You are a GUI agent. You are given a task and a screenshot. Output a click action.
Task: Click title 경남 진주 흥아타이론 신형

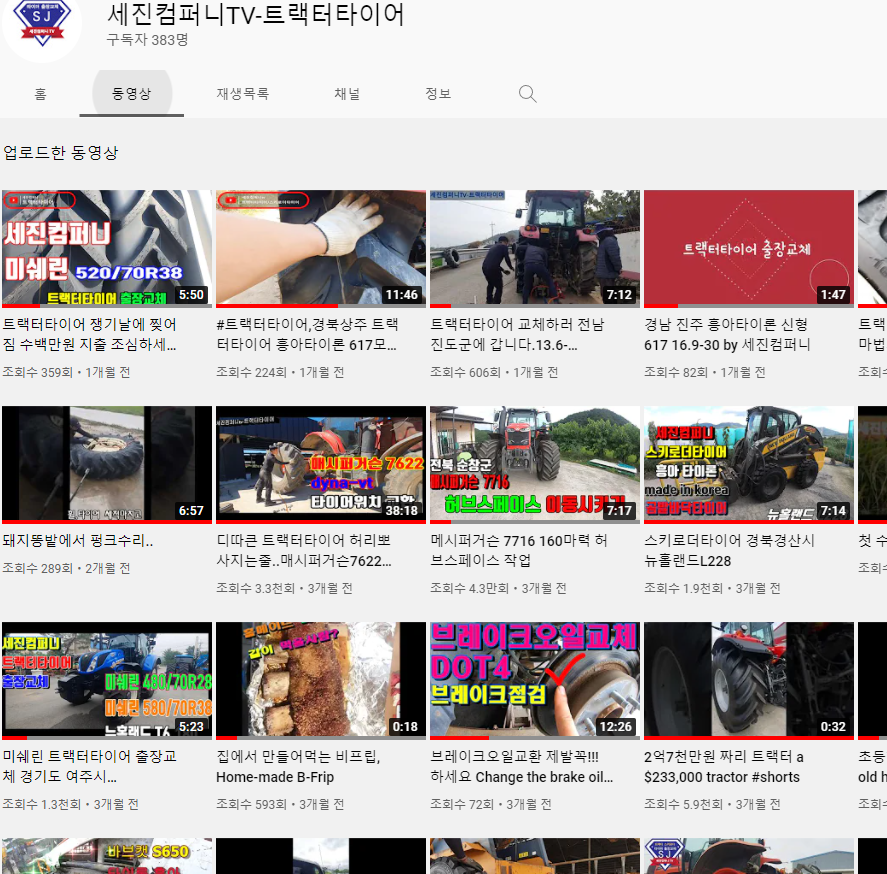point(727,334)
